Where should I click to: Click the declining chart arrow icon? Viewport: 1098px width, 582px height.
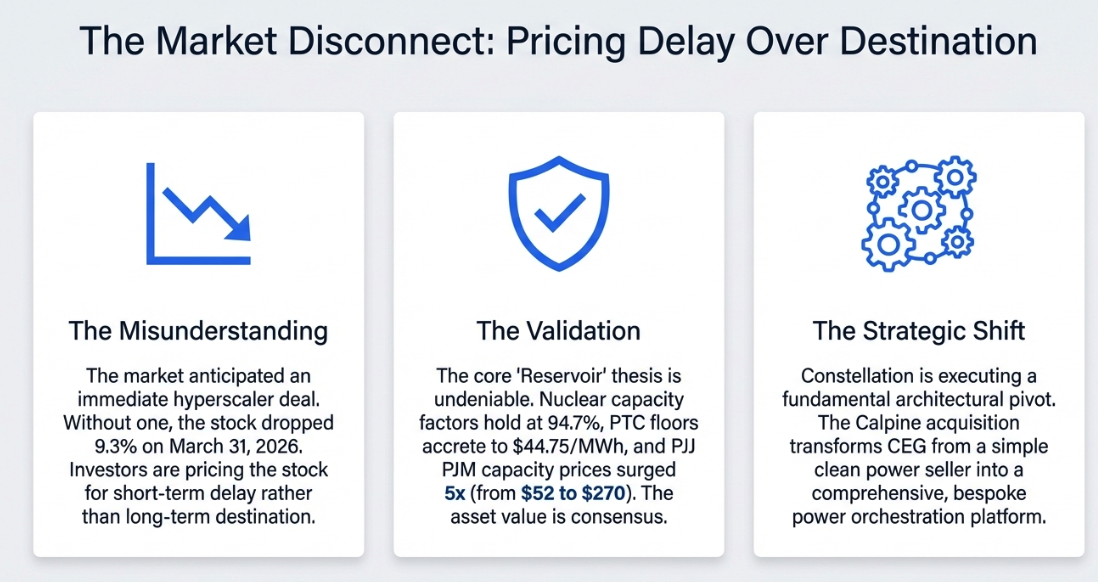click(198, 214)
